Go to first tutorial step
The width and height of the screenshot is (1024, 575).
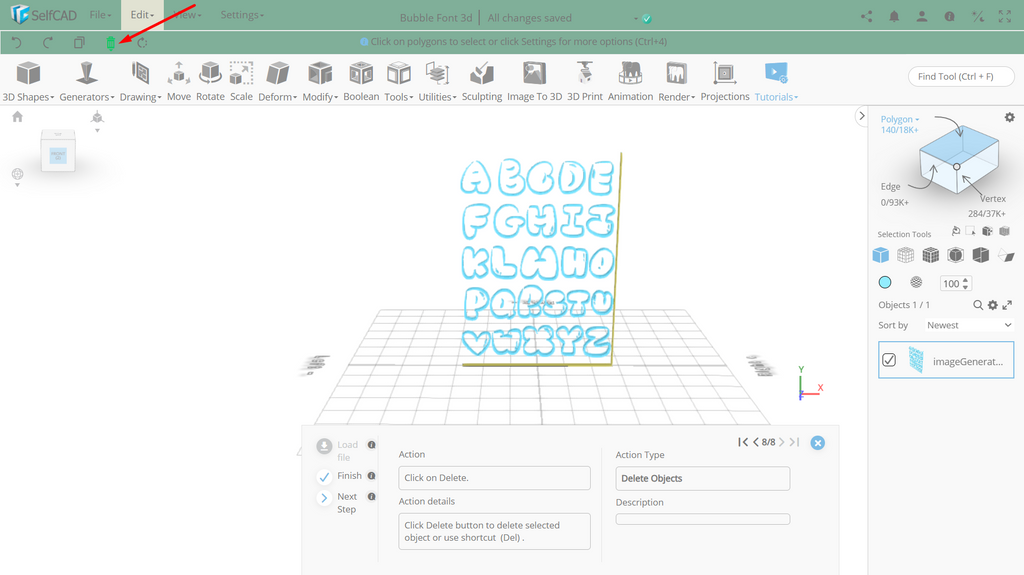point(743,442)
